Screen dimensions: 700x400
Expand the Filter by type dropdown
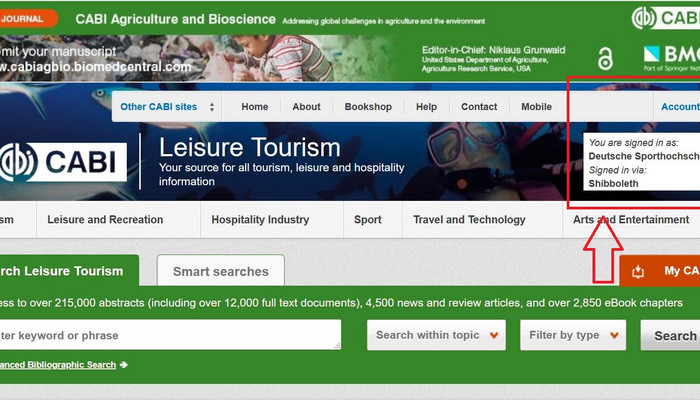pyautogui.click(x=573, y=335)
